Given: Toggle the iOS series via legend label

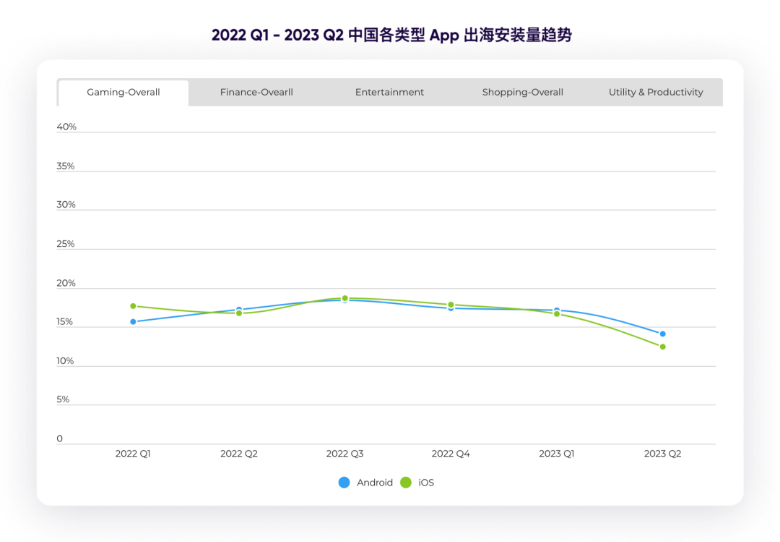Looking at the screenshot, I should (426, 482).
